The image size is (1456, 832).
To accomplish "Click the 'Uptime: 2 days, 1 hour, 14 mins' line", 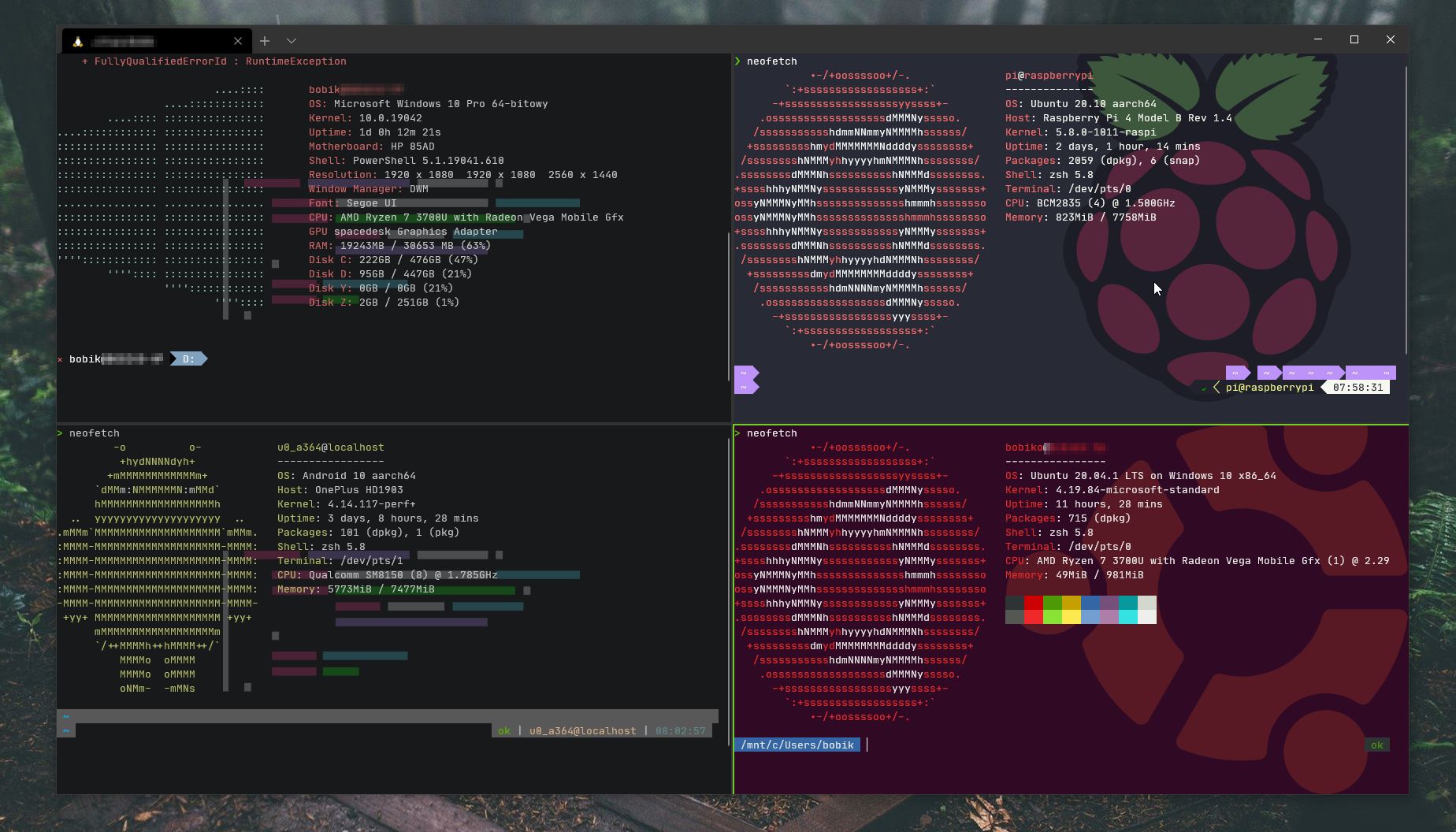I will [x=1103, y=147].
